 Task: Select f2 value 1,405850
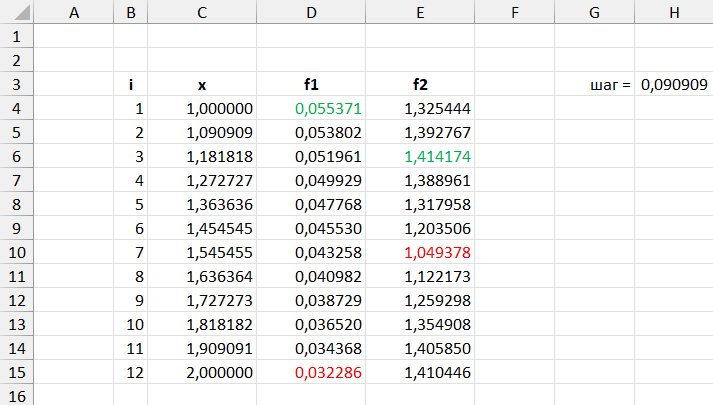point(420,348)
